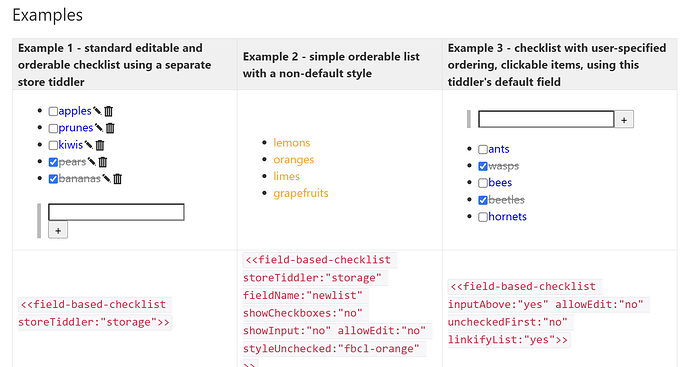This screenshot has height=367, width=690.
Task: Click the pencil icon next to pears
Action: [91, 161]
